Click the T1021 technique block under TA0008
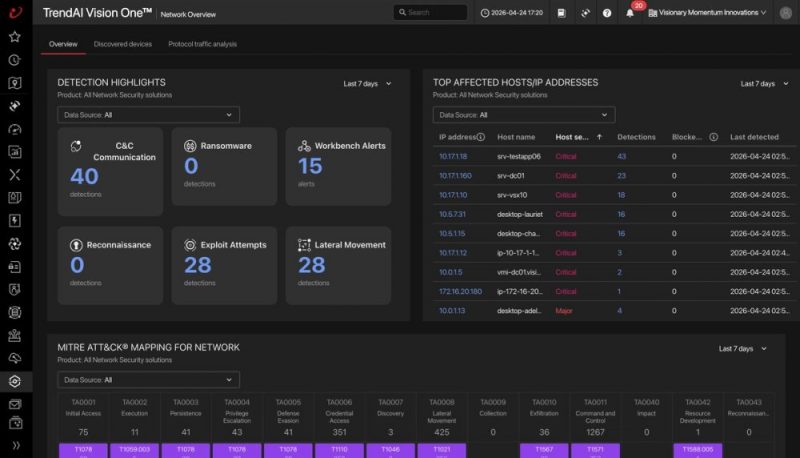The height and width of the screenshot is (458, 800). (x=442, y=451)
